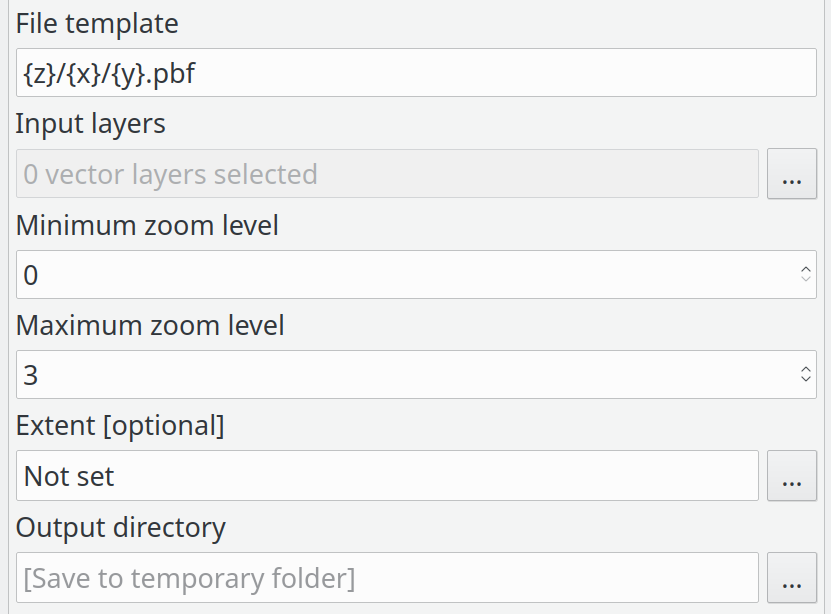Click the 'Output directory' label
The width and height of the screenshot is (831, 614).
(x=121, y=527)
